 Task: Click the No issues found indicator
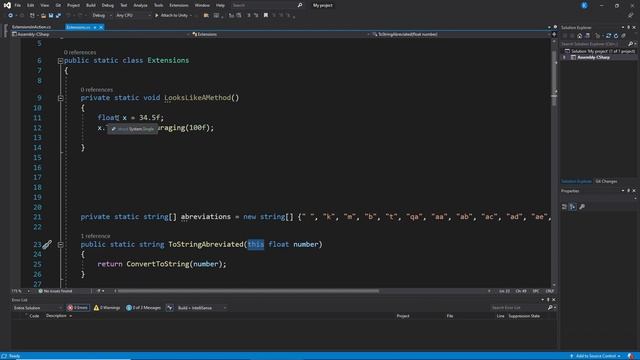pos(56,291)
